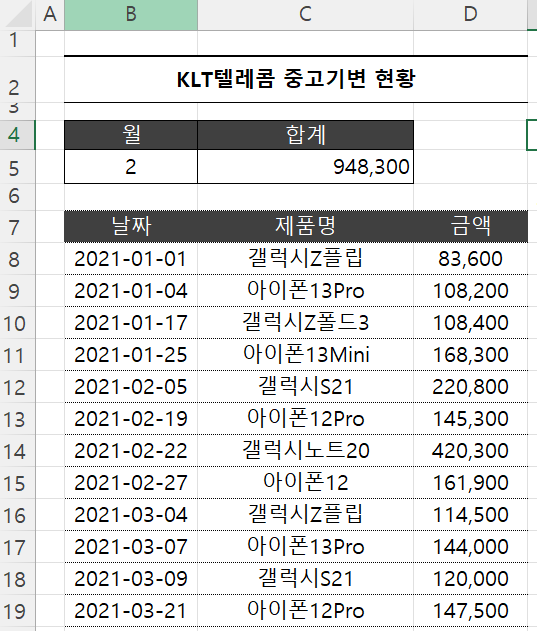Select amount cell 114,500
Viewport: 537px width, 631px height.
tap(470, 515)
